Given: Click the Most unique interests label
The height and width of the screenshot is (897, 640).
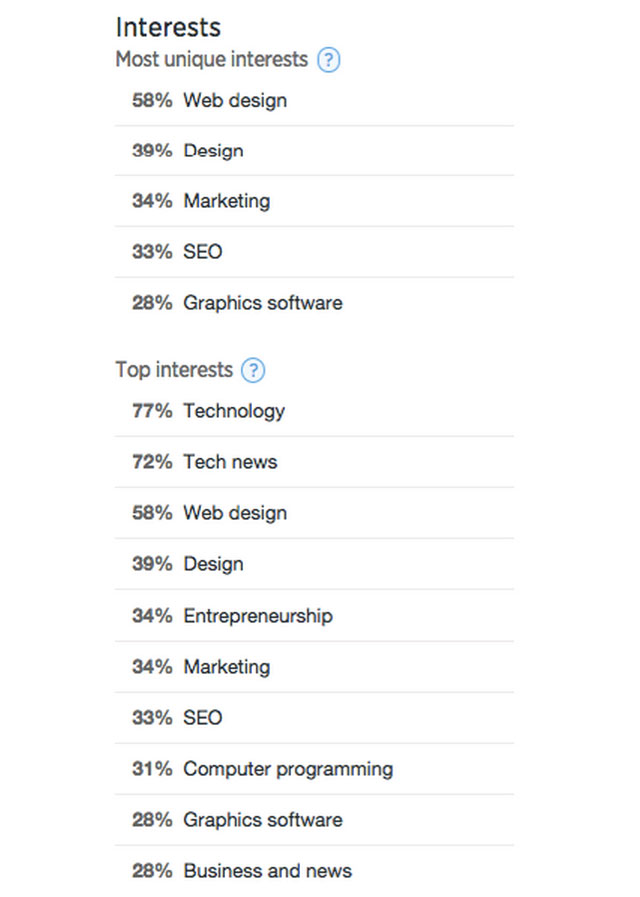Looking at the screenshot, I should 211,60.
